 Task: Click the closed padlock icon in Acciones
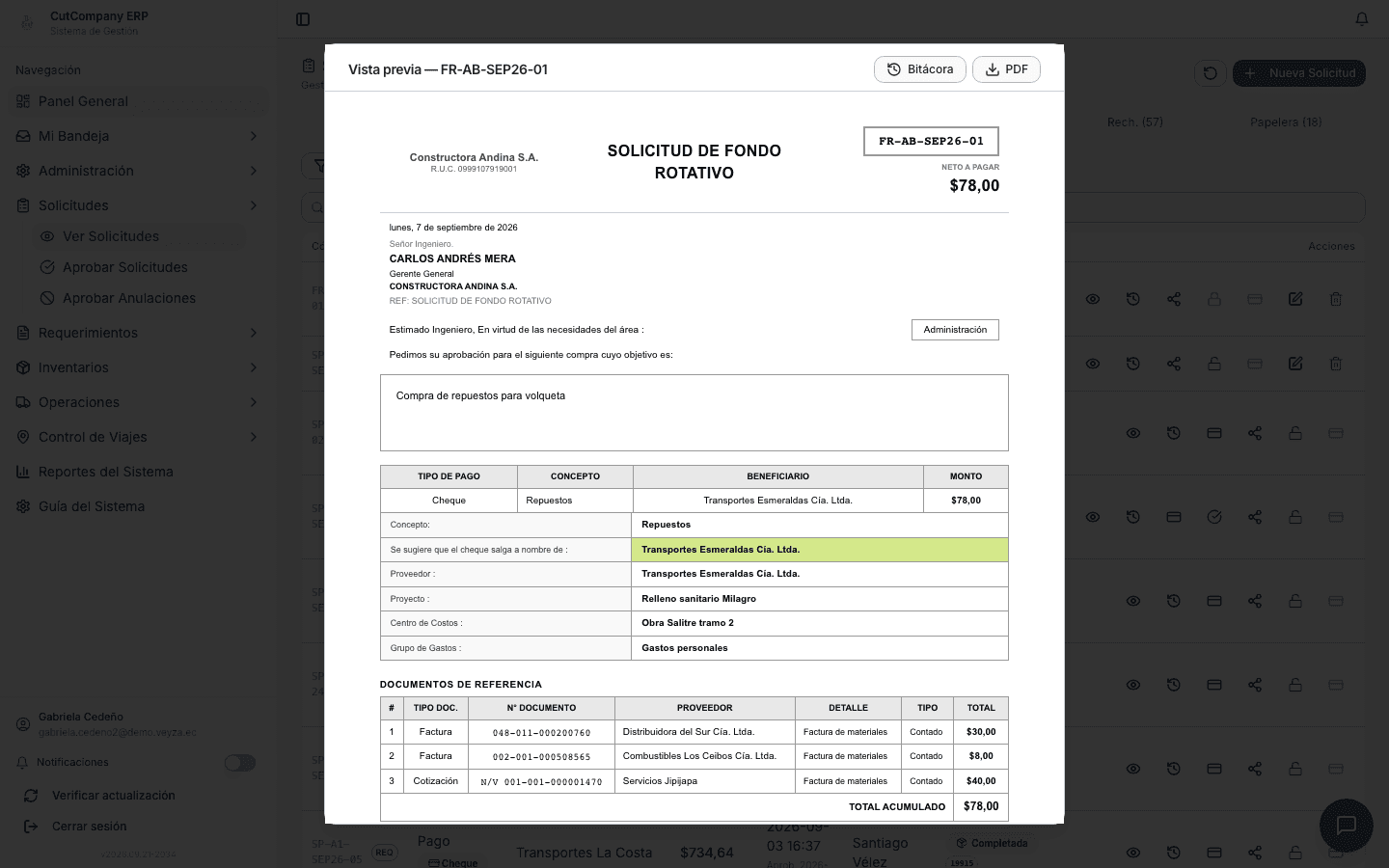1214,299
